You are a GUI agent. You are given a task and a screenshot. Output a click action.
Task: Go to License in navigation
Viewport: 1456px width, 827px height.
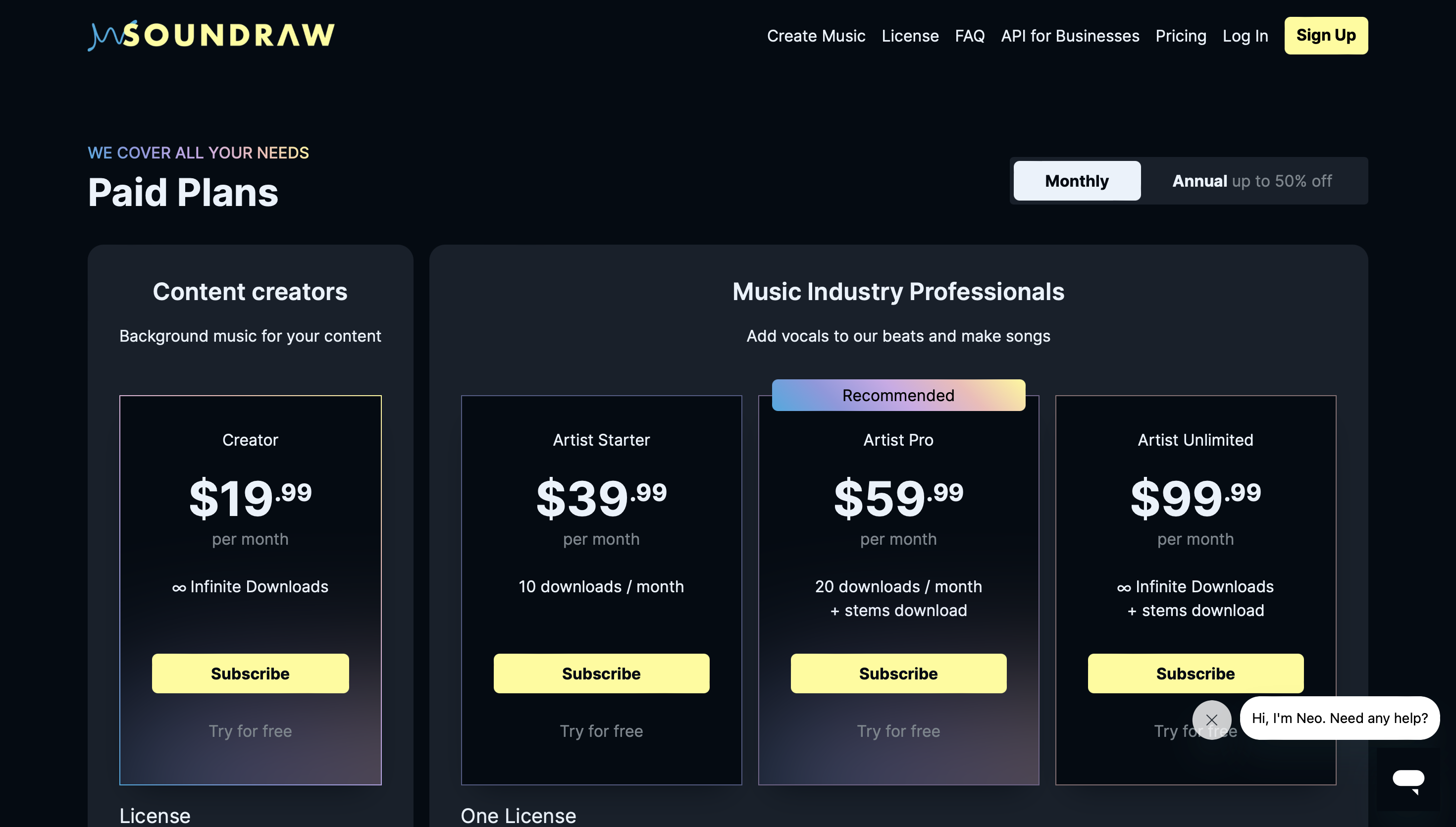pyautogui.click(x=910, y=36)
